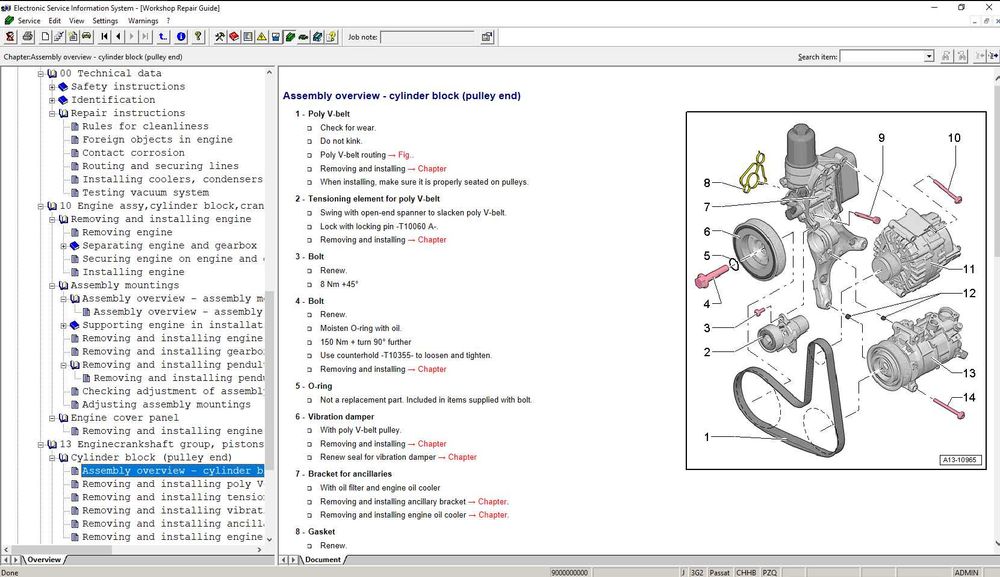Select Rules for cleanliness in tree

tap(145, 126)
